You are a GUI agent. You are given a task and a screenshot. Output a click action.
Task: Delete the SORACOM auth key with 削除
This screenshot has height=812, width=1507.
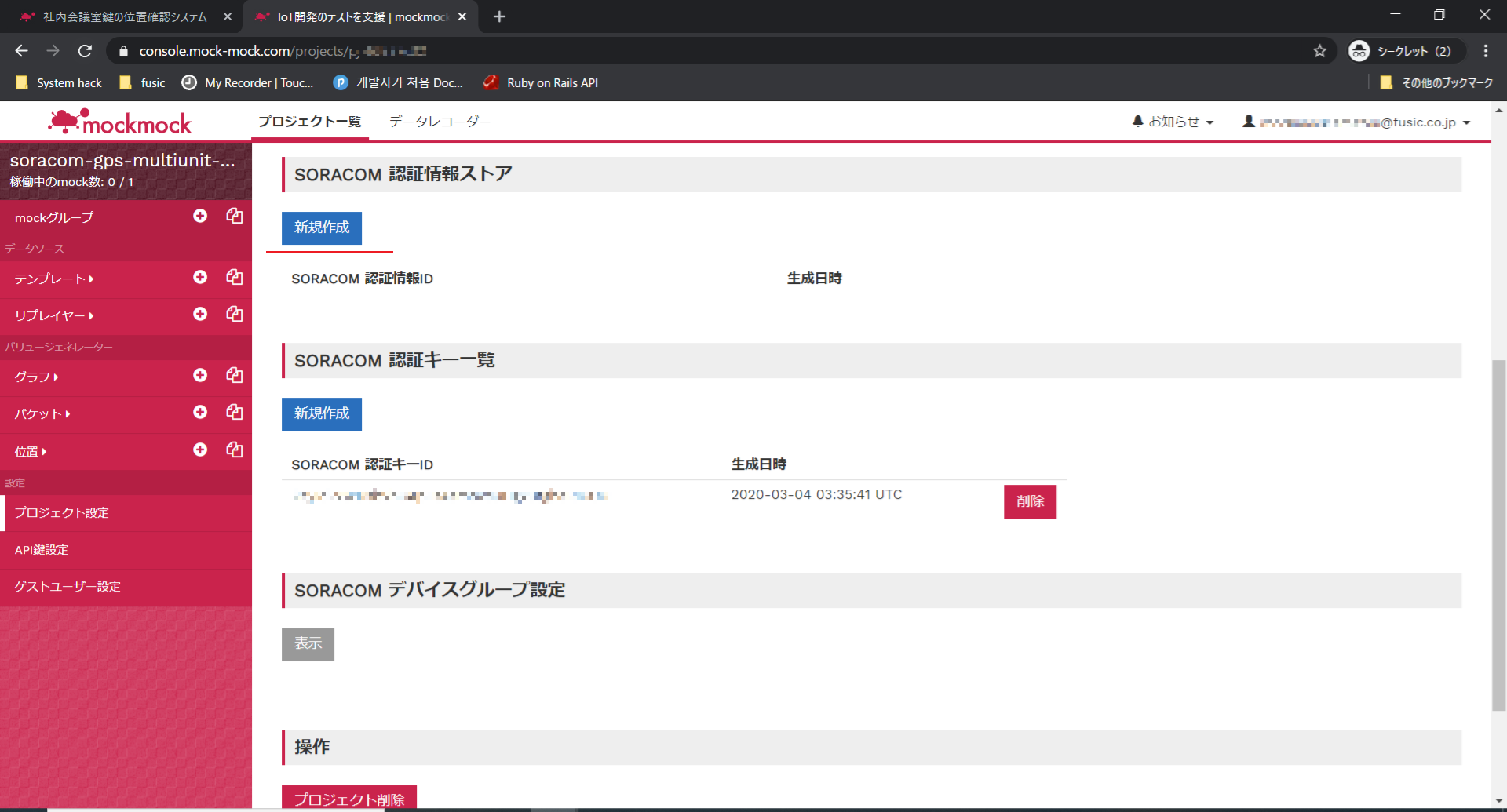click(1030, 501)
